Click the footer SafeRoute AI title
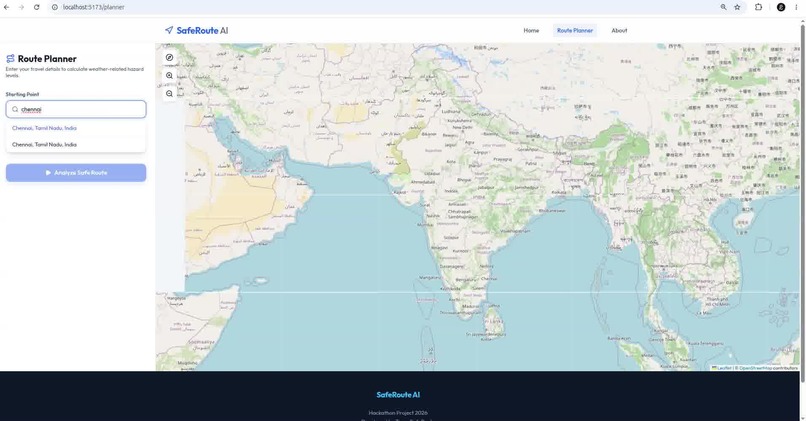 click(x=398, y=395)
